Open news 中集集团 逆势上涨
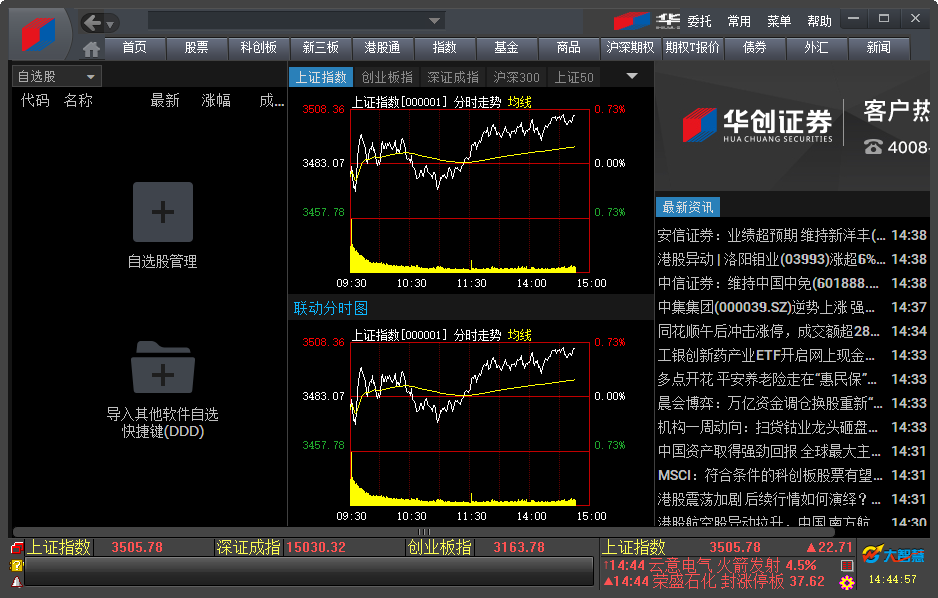The image size is (938, 598). [793, 307]
